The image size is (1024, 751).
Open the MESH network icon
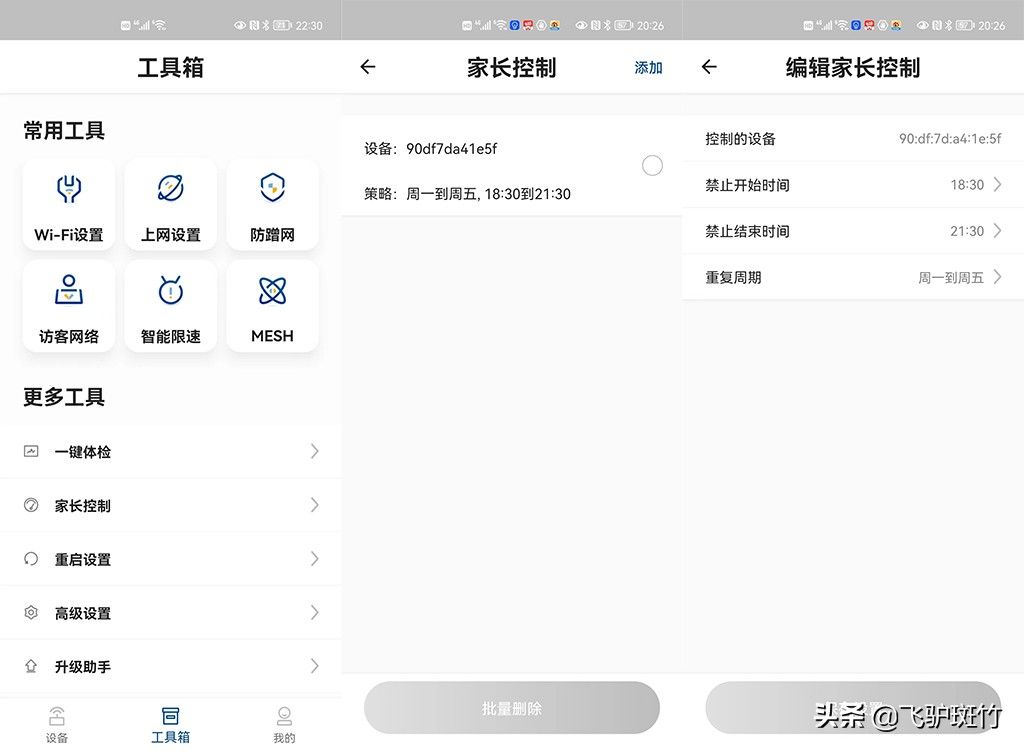point(272,291)
